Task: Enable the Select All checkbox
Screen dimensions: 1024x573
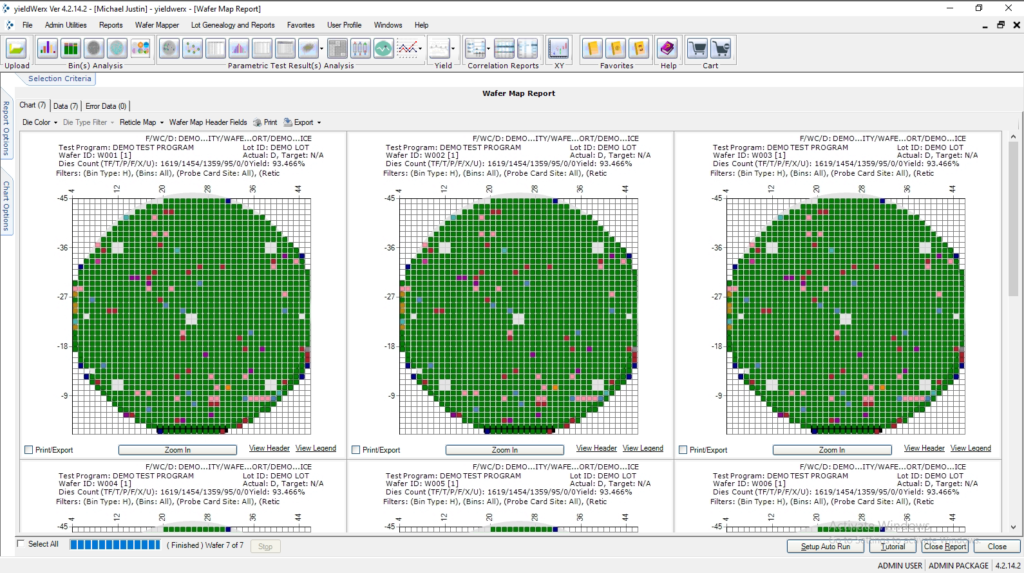Action: [x=22, y=544]
